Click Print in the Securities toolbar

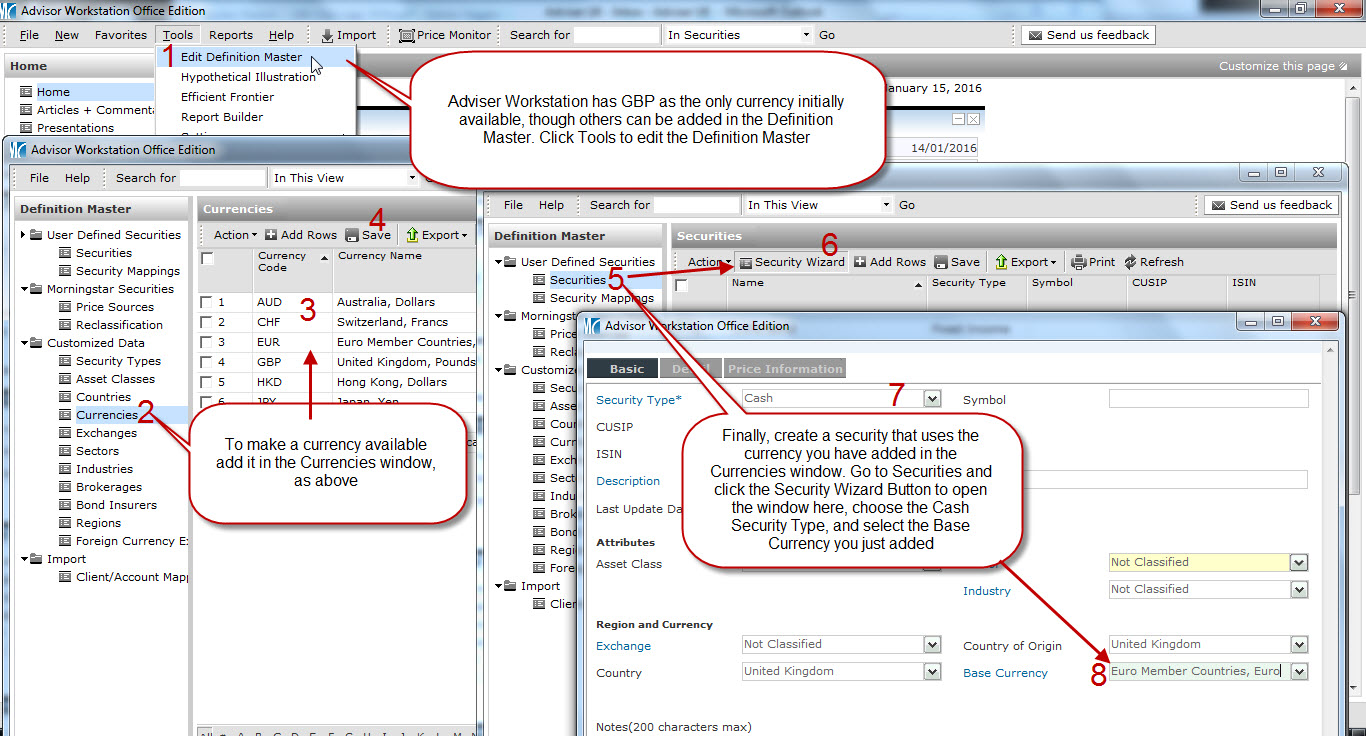click(1093, 262)
